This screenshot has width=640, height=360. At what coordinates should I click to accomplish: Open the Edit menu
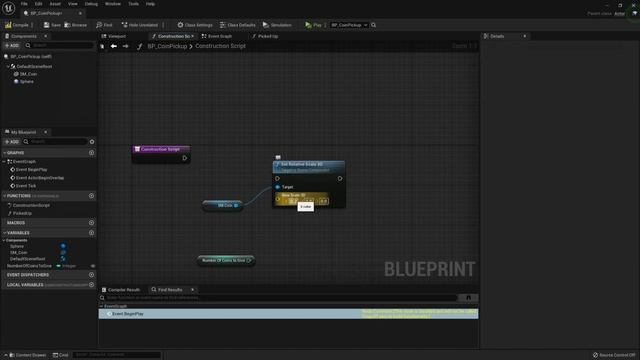point(38,4)
